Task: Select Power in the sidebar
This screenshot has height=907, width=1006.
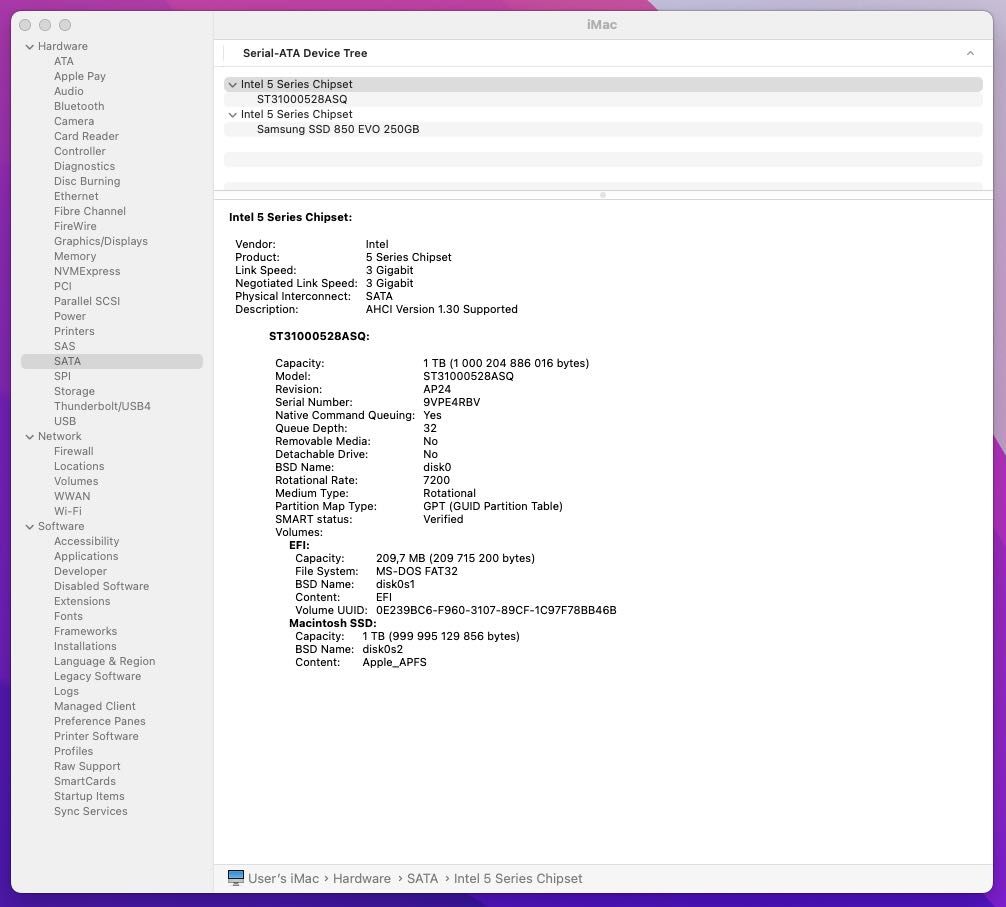Action: 69,316
